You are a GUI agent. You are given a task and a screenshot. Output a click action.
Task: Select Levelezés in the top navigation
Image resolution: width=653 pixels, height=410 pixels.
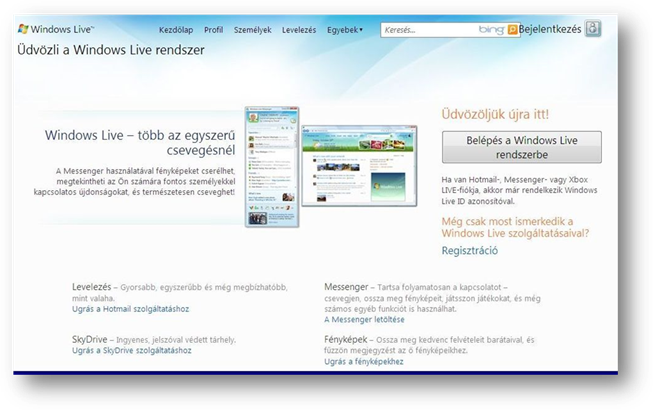pos(299,30)
